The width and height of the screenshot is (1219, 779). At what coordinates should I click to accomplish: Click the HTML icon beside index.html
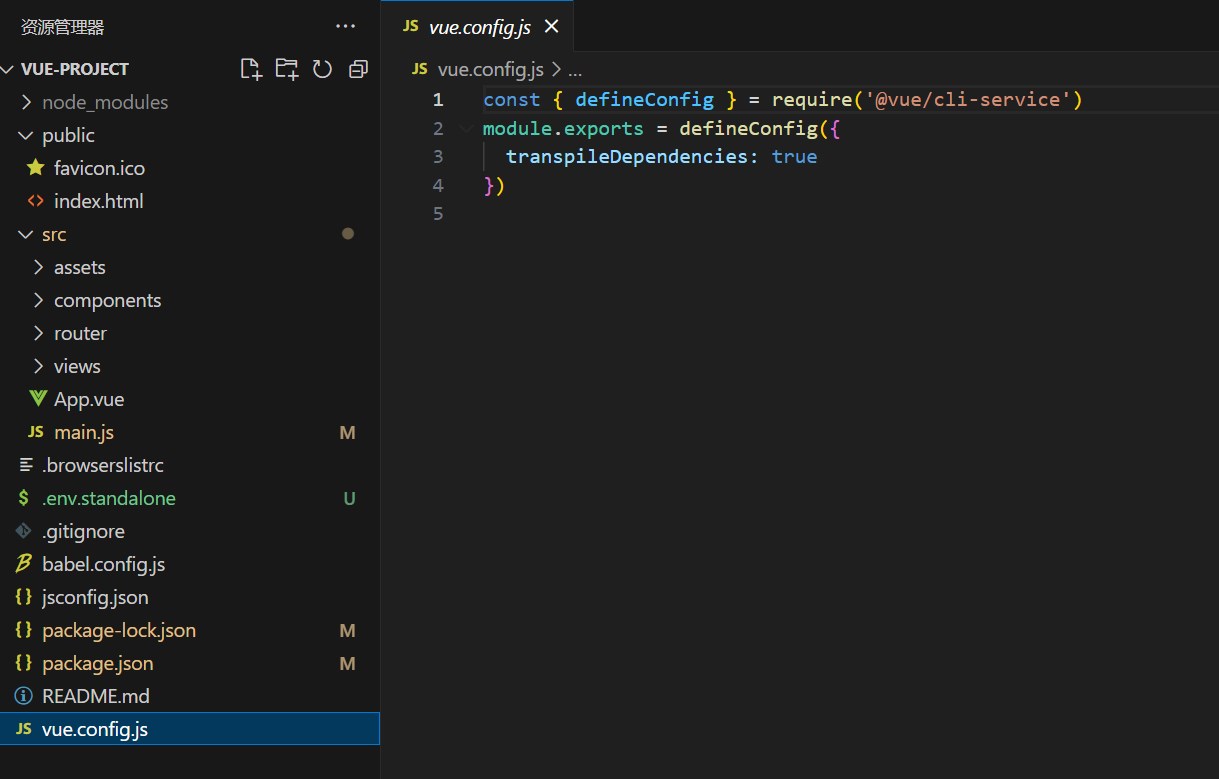[x=36, y=201]
